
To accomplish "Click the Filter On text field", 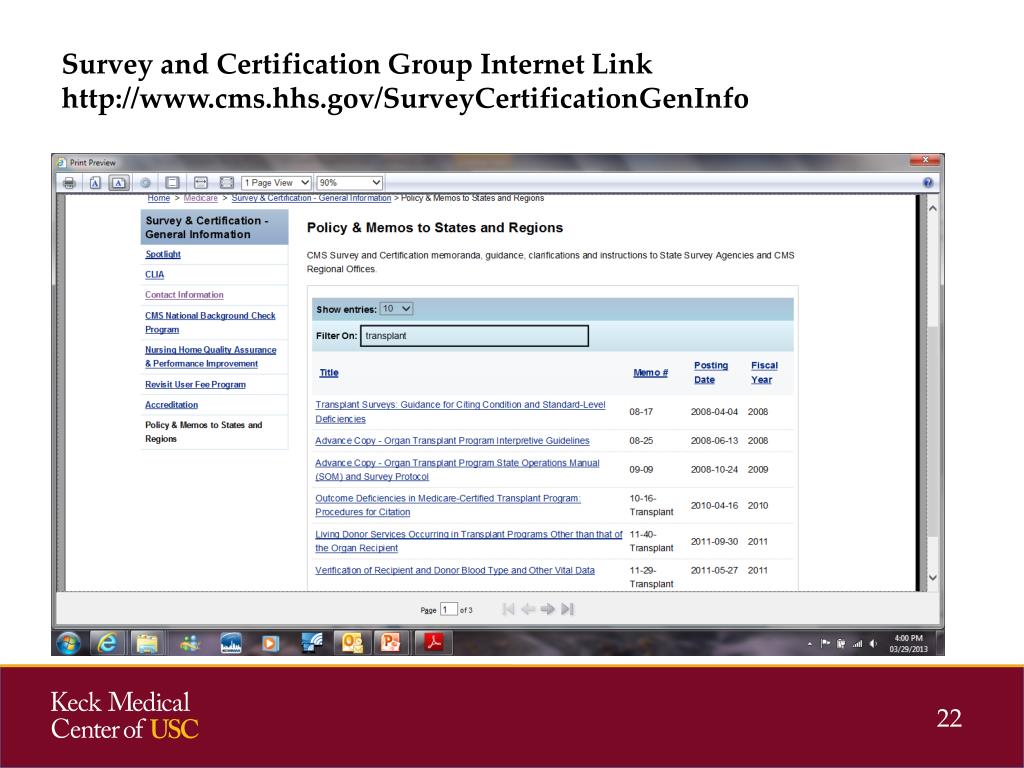I will click(474, 336).
